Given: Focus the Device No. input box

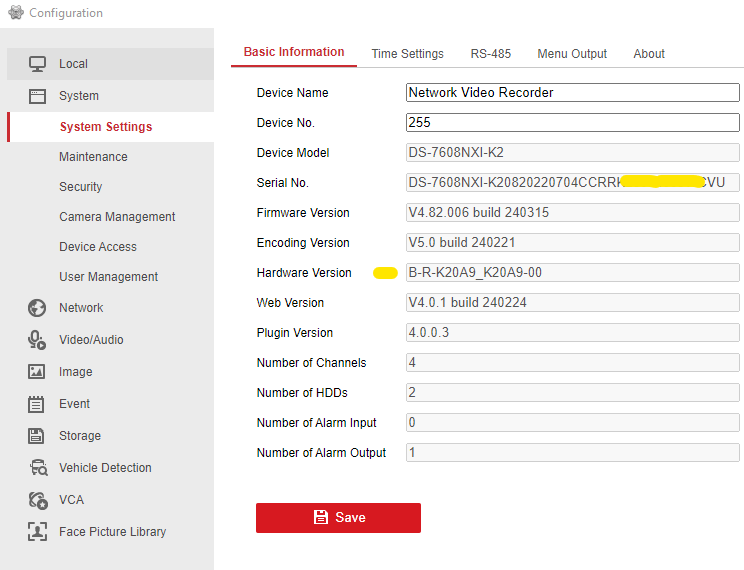Looking at the screenshot, I should (x=572, y=123).
